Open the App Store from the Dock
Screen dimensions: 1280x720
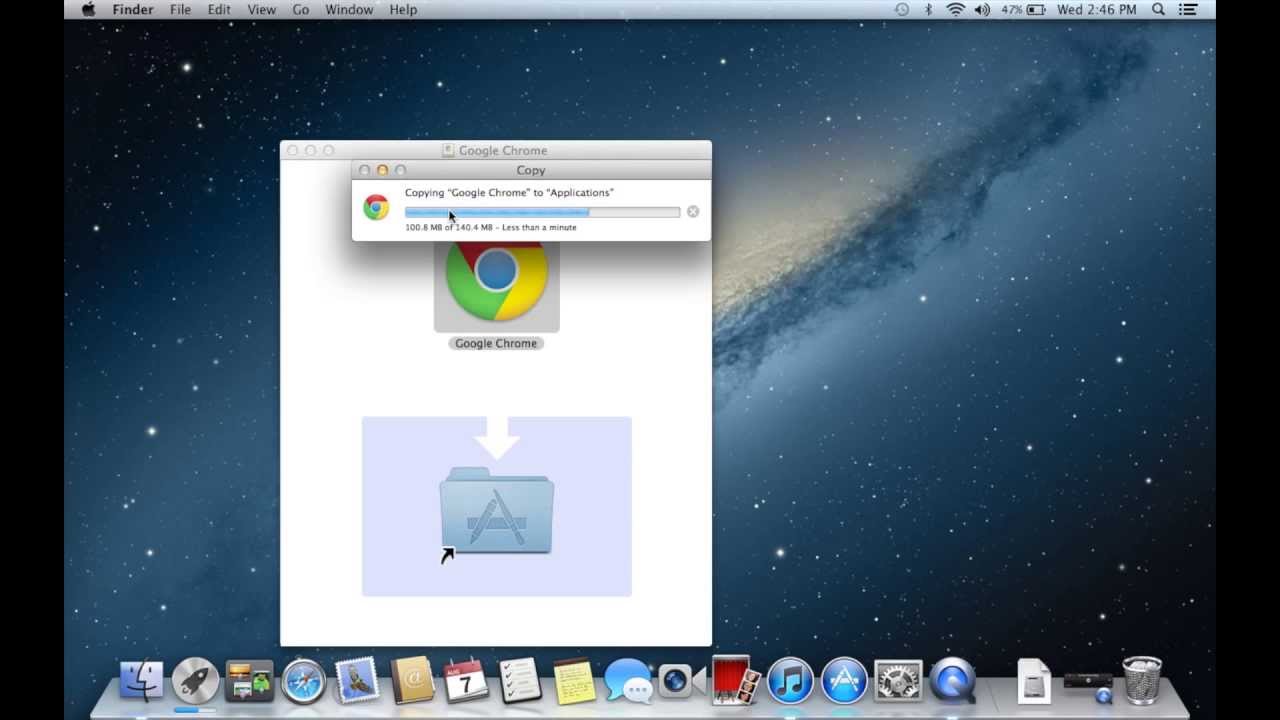pyautogui.click(x=843, y=681)
